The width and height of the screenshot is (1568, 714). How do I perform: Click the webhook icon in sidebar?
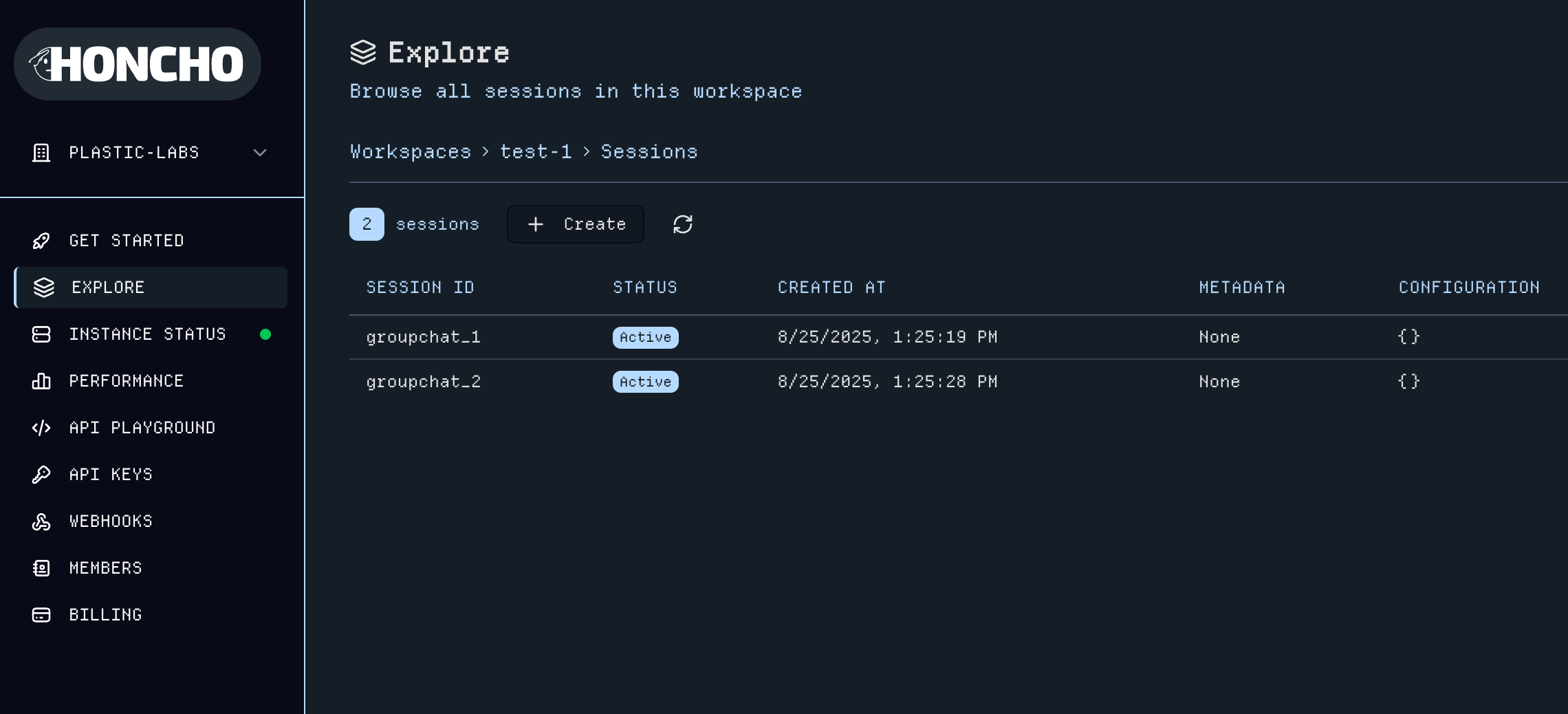point(41,521)
